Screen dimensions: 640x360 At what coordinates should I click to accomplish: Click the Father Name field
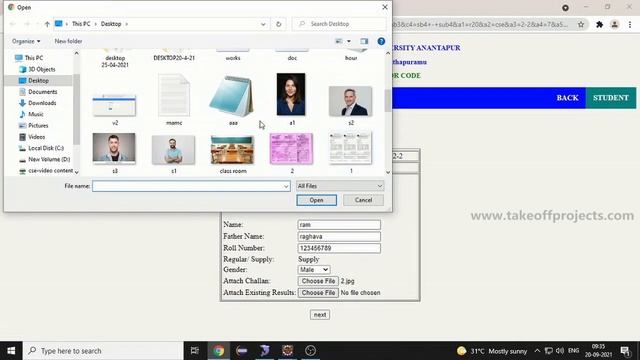point(339,237)
